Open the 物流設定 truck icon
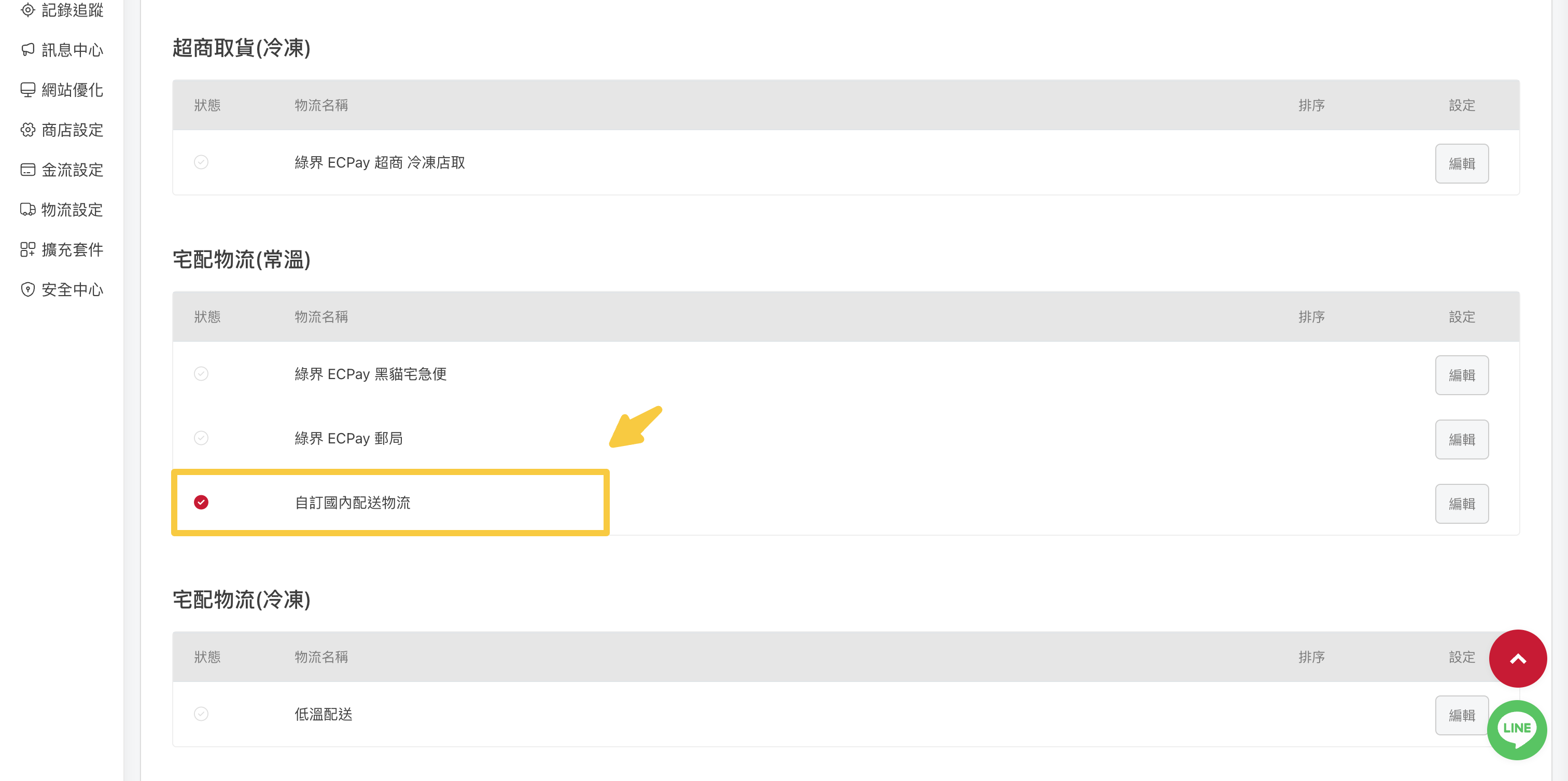Screen dimensions: 1568x781 click(x=27, y=210)
